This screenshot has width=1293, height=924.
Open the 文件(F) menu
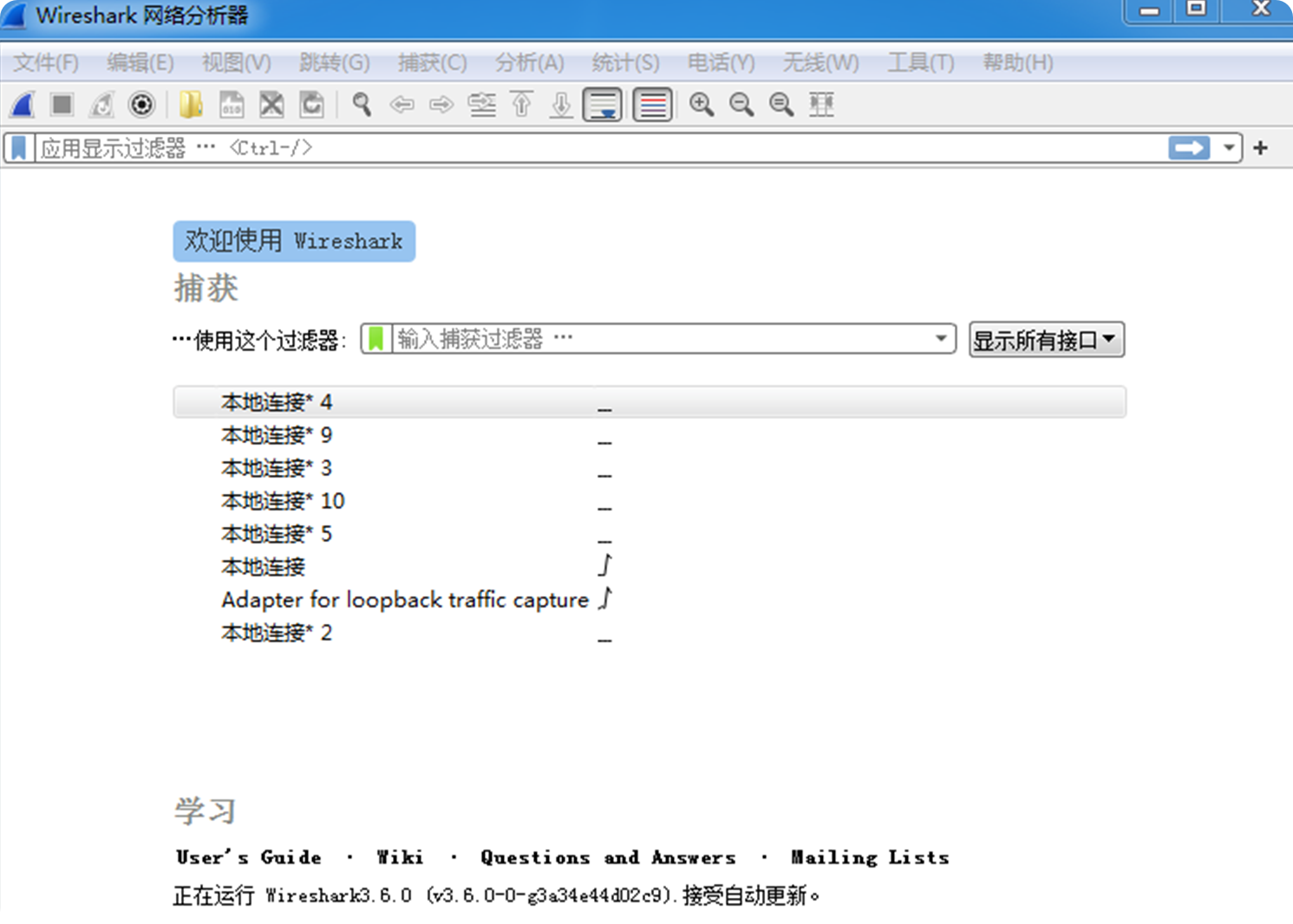46,63
